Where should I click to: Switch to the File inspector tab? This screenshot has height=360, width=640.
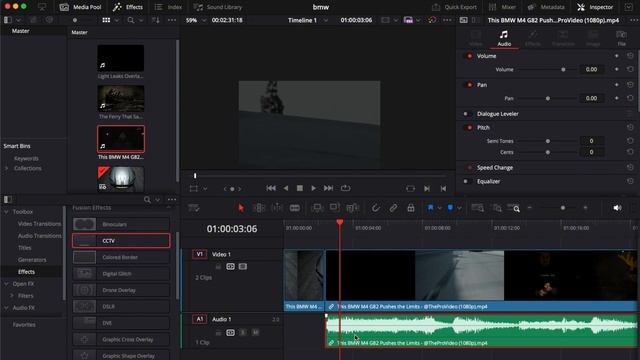pyautogui.click(x=621, y=38)
